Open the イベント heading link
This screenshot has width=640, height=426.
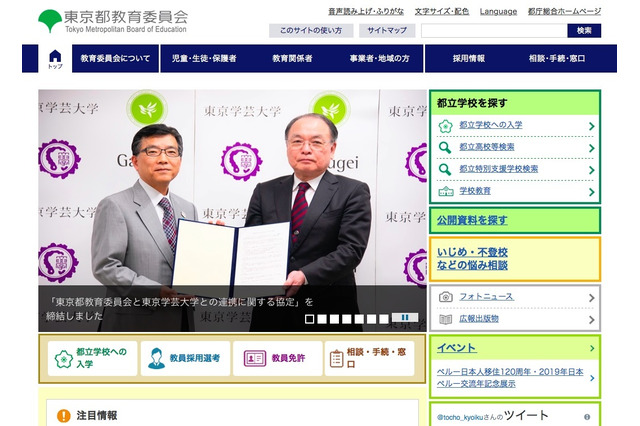456,348
